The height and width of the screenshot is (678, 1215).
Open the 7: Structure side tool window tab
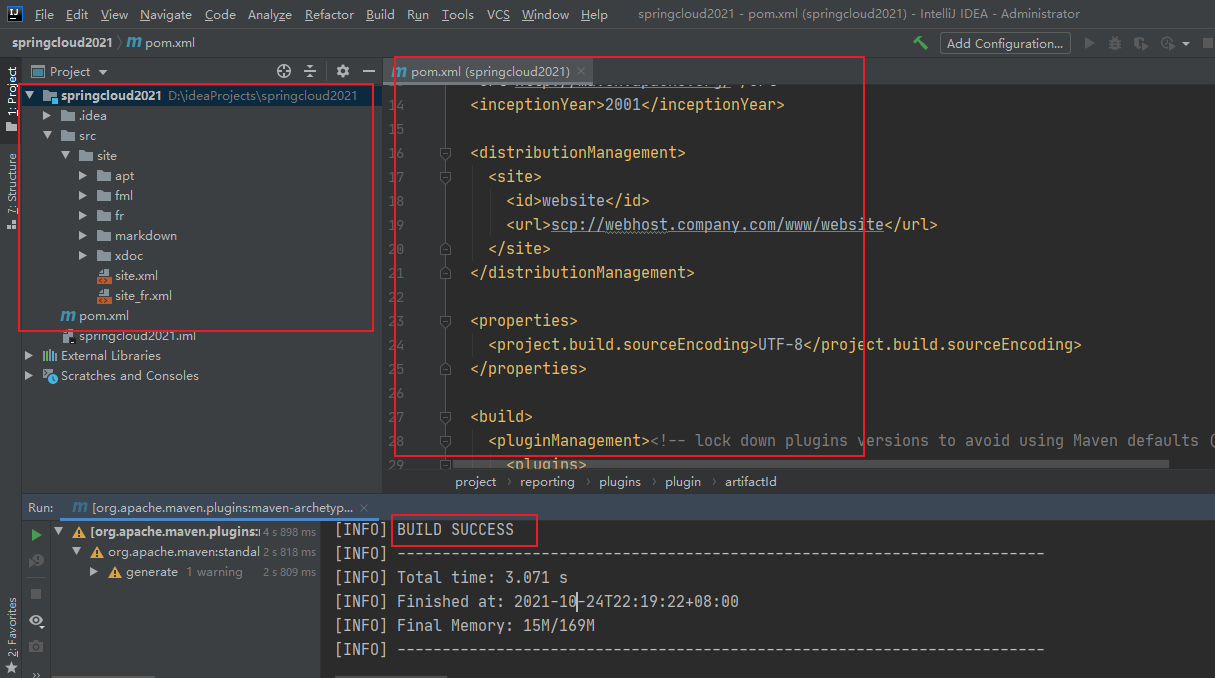click(x=11, y=191)
